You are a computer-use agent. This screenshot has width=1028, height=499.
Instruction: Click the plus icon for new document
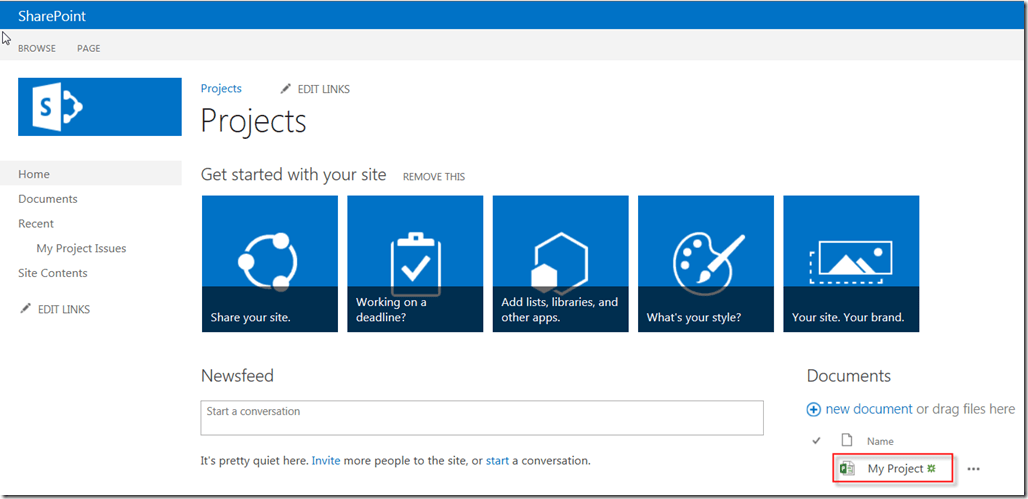pos(814,409)
